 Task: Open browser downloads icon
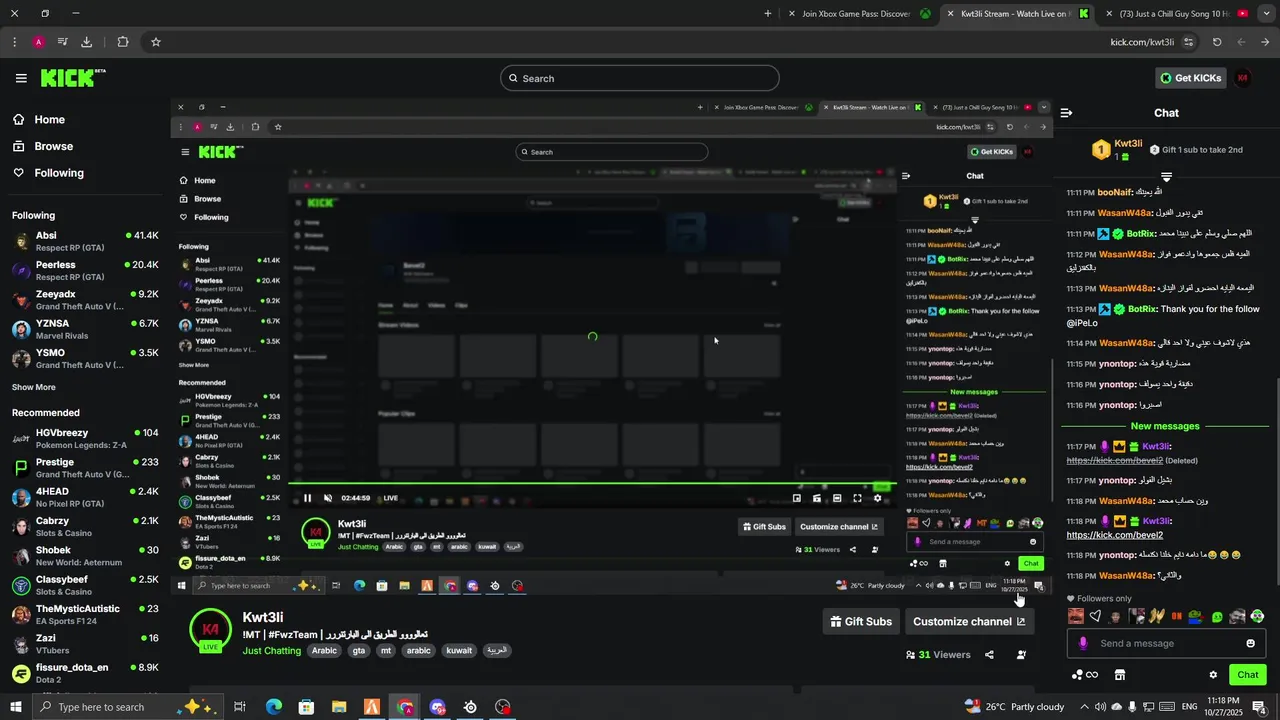tap(86, 42)
